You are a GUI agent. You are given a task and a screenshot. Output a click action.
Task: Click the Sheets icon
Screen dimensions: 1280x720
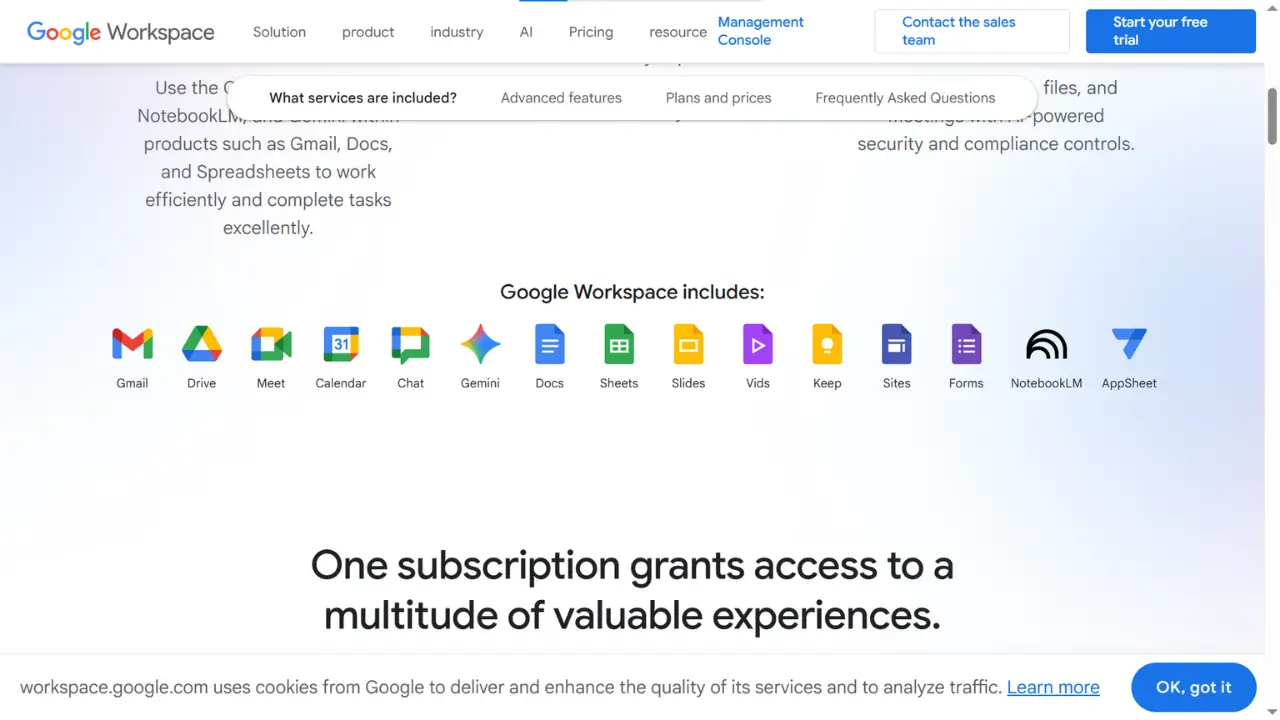(x=618, y=344)
